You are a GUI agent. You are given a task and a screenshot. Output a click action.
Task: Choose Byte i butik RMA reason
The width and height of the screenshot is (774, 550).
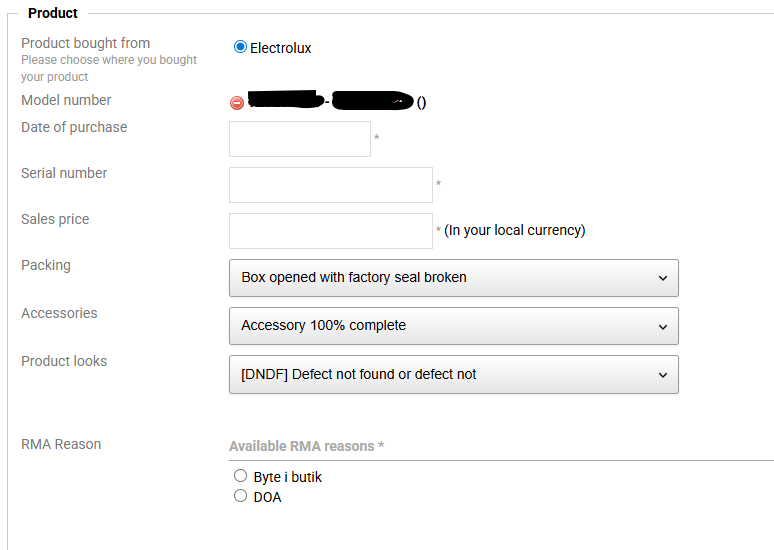tap(240, 476)
